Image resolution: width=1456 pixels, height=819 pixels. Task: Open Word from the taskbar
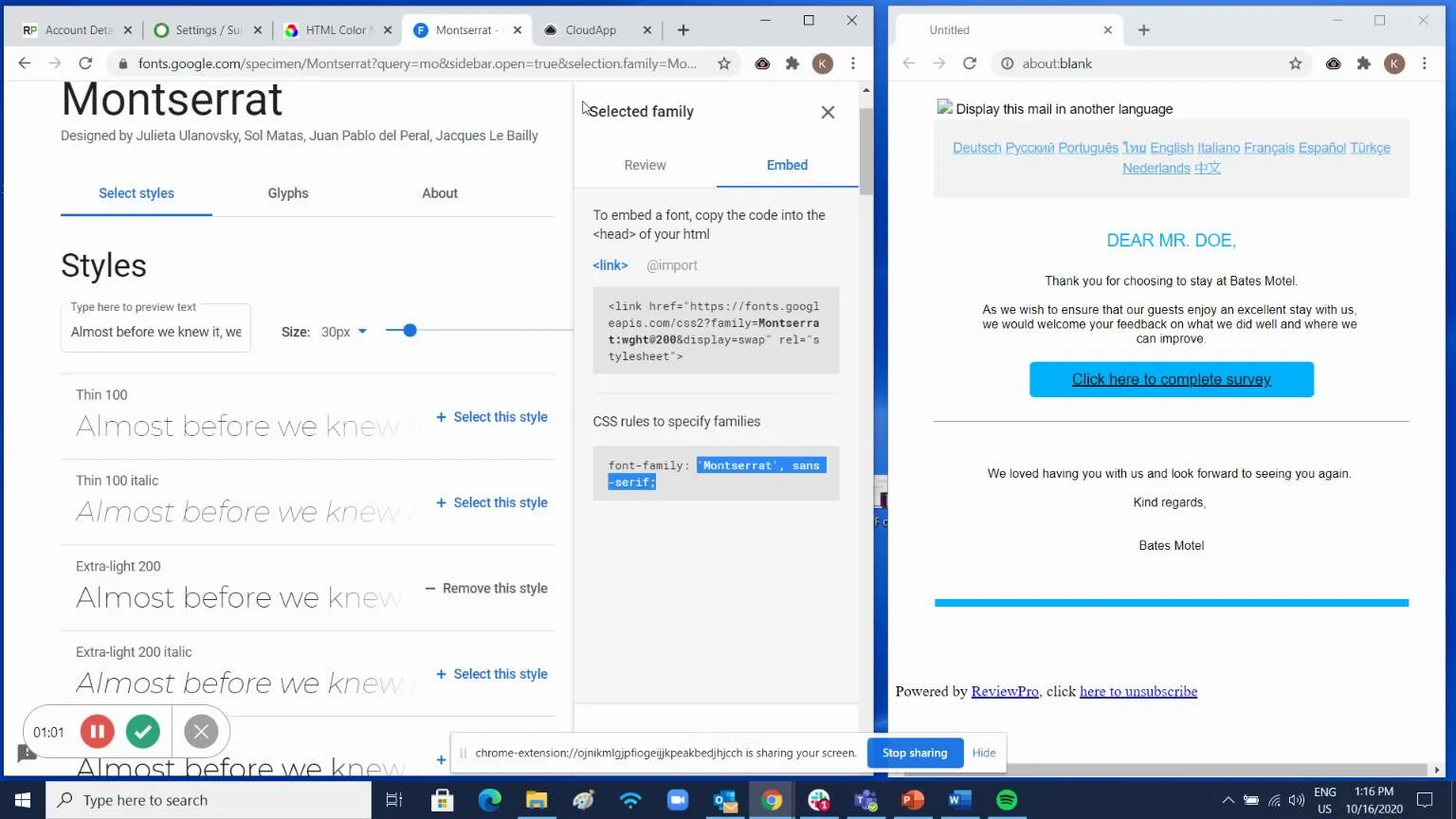pyautogui.click(x=959, y=800)
